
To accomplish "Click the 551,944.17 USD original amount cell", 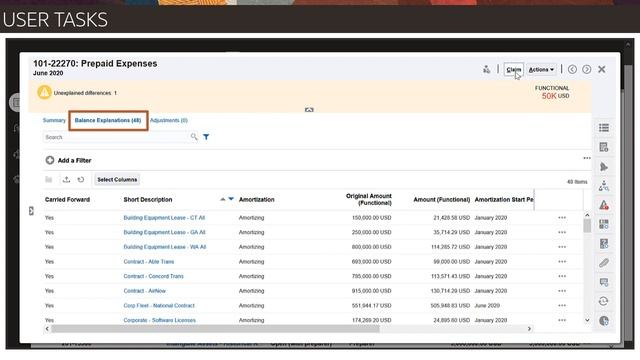I will click(x=371, y=306).
